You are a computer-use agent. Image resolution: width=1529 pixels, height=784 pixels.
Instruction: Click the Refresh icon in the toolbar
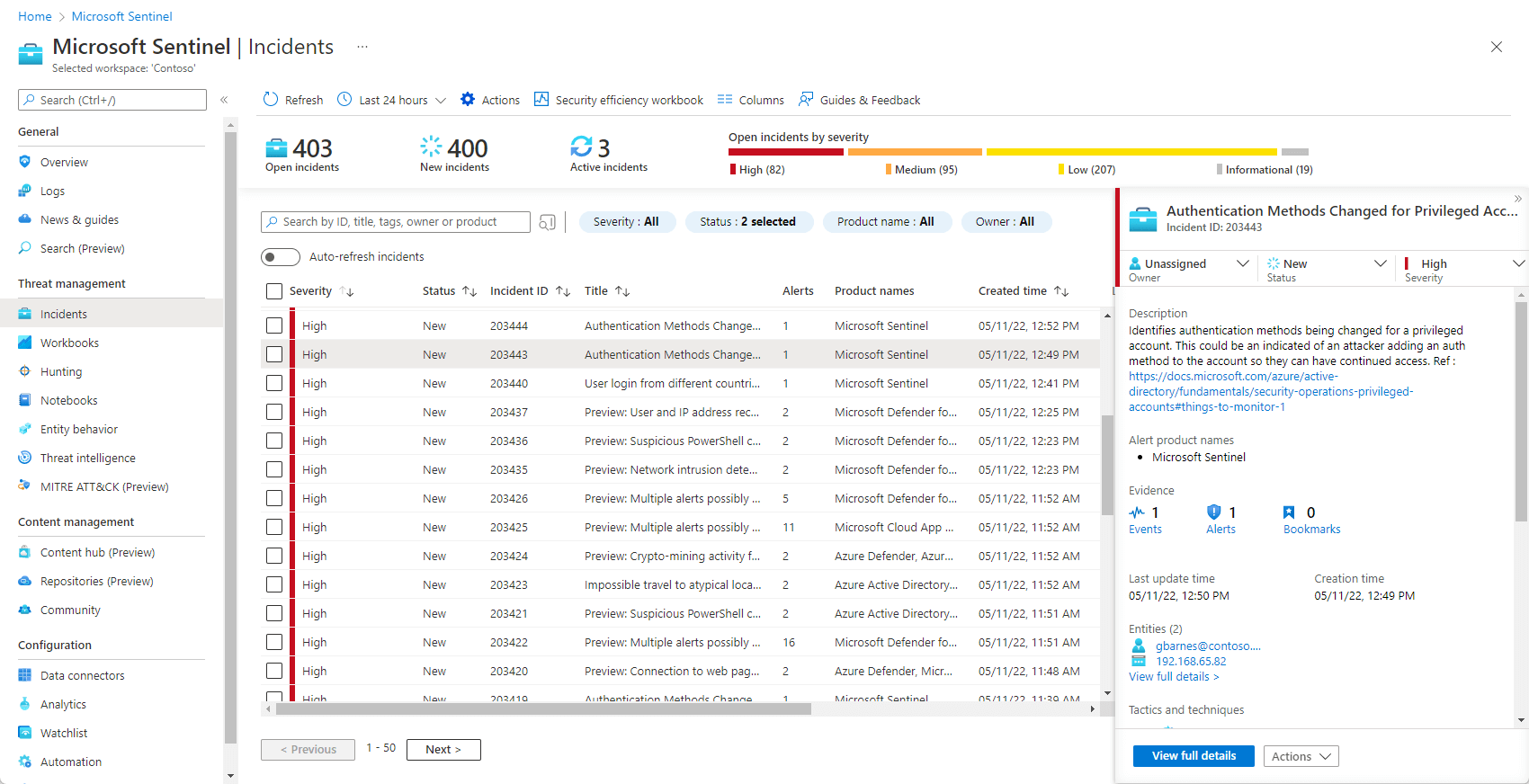(x=271, y=99)
